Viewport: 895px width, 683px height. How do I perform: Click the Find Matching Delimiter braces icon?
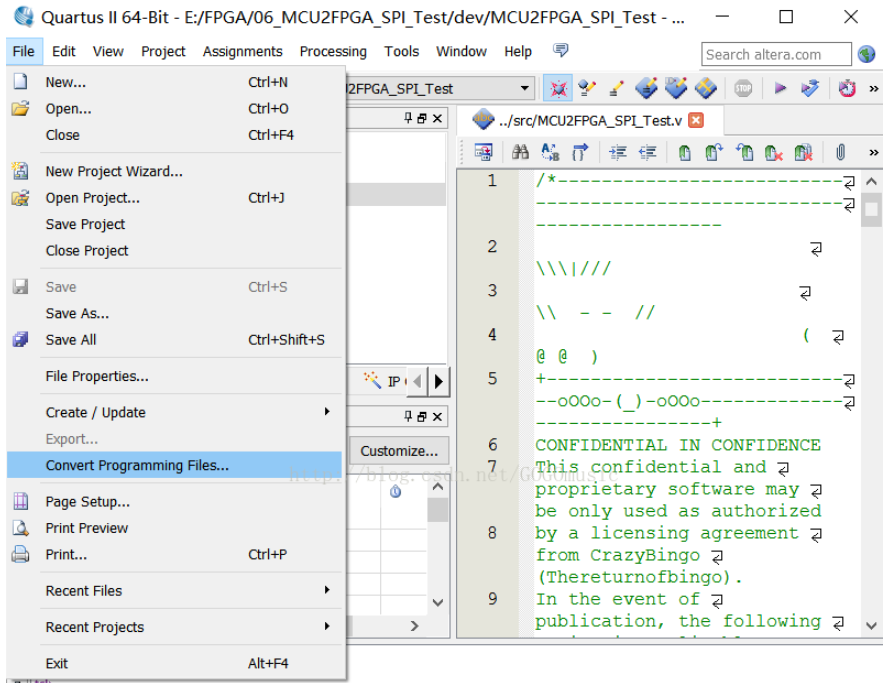[580, 152]
